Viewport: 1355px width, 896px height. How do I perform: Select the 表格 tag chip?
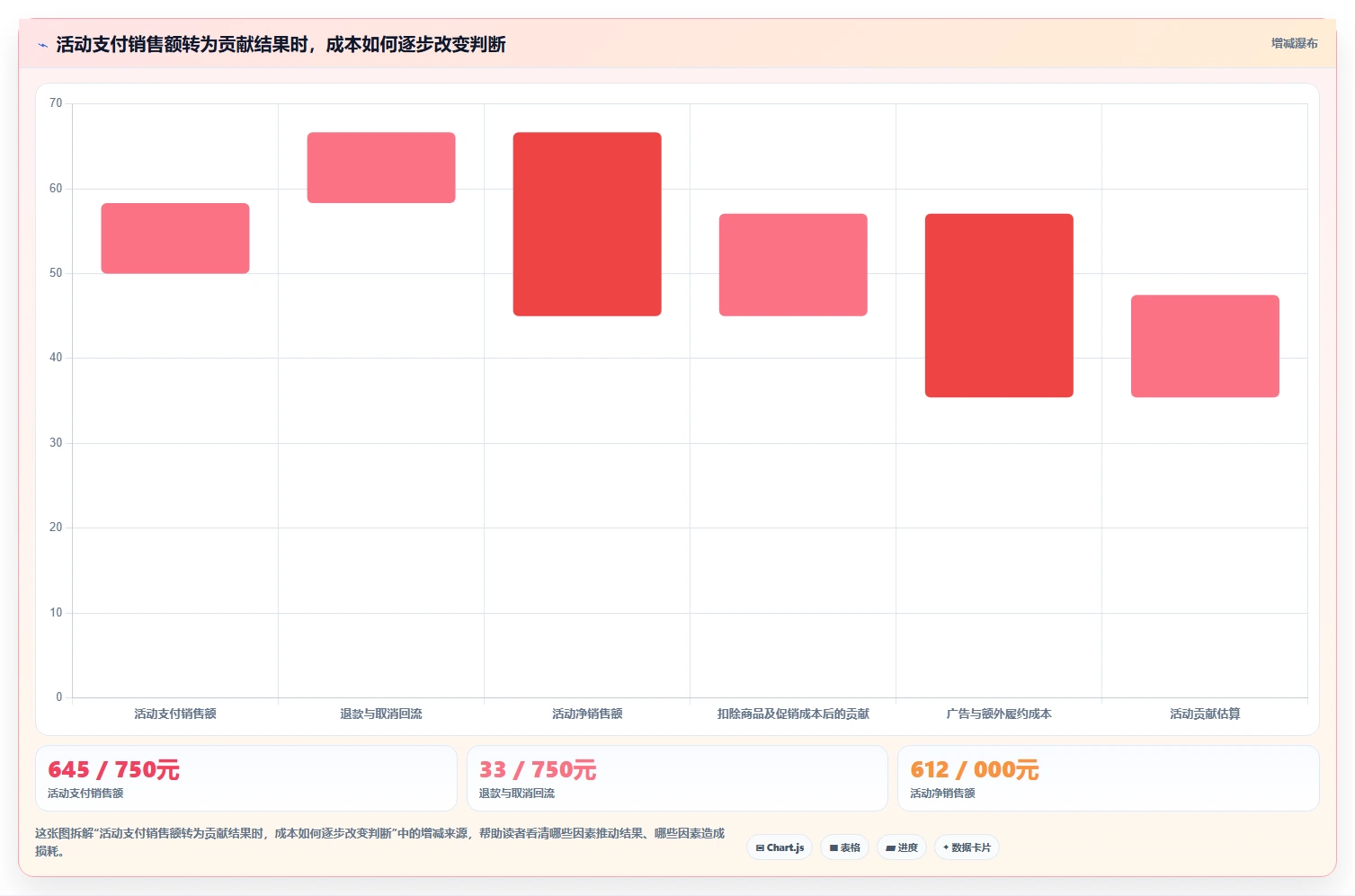(x=844, y=847)
